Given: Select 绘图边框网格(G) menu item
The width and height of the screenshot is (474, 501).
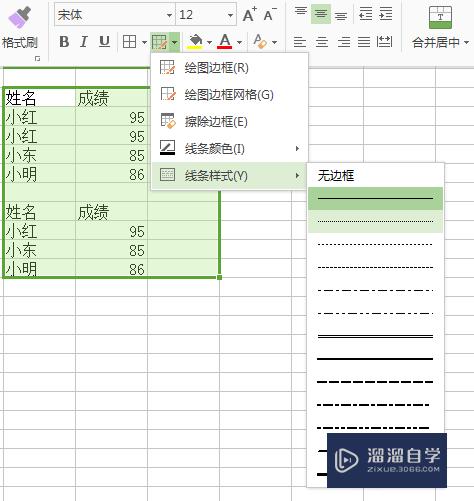Looking at the screenshot, I should pyautogui.click(x=229, y=95).
